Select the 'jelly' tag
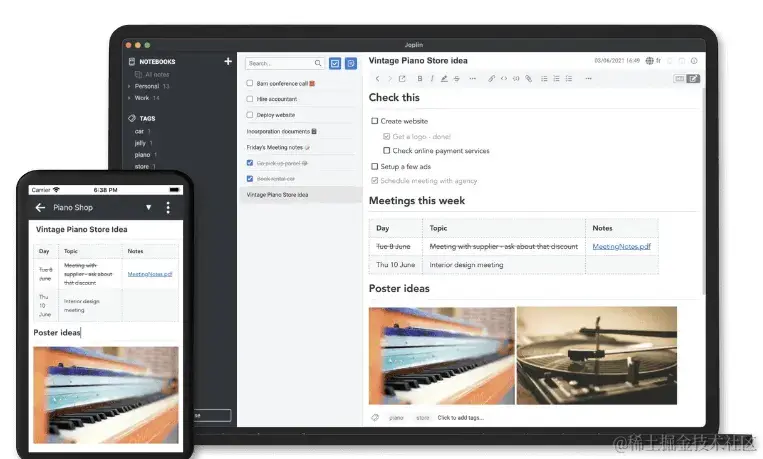Image resolution: width=763 pixels, height=459 pixels. (x=140, y=143)
